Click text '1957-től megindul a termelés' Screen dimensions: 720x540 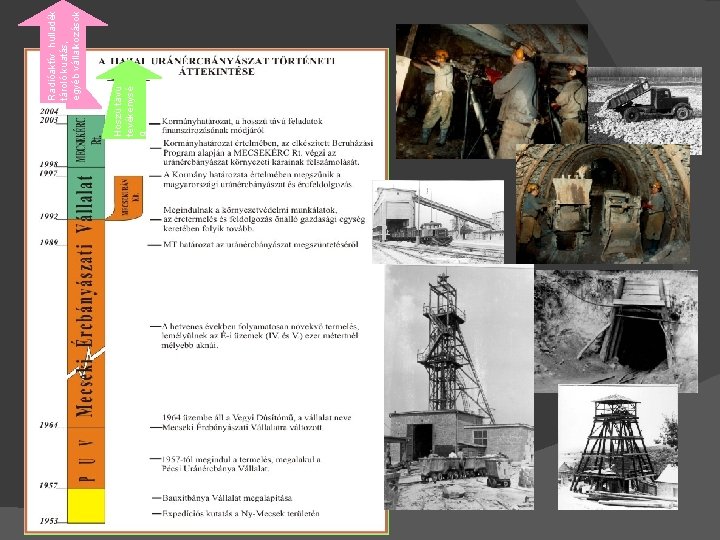(x=241, y=459)
